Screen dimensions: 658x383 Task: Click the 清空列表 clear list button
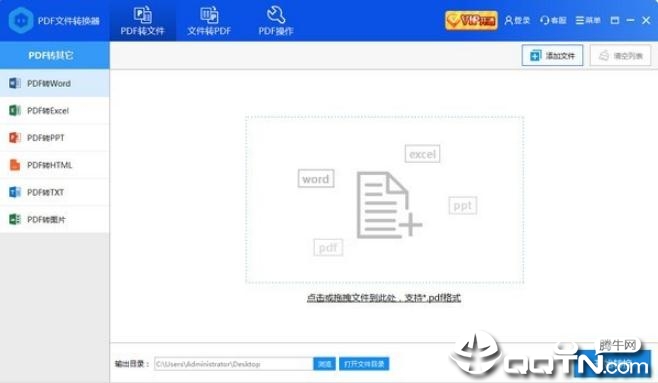(620, 55)
